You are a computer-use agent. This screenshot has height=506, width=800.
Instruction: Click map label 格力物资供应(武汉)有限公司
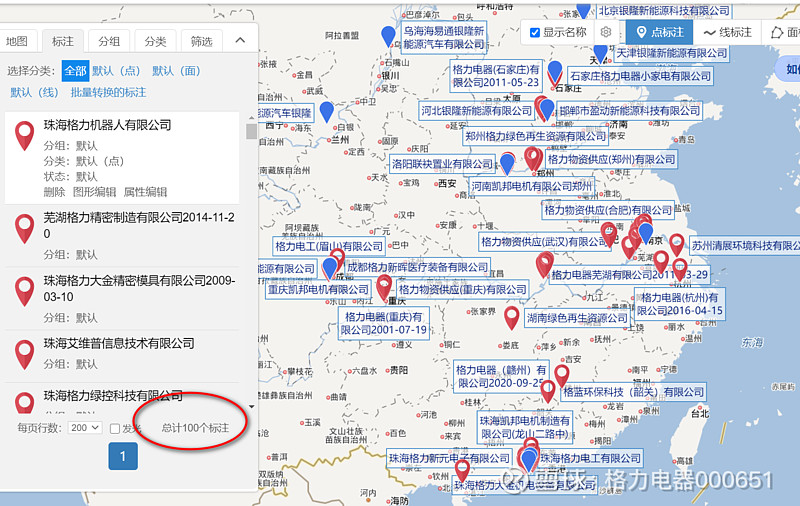(x=543, y=242)
